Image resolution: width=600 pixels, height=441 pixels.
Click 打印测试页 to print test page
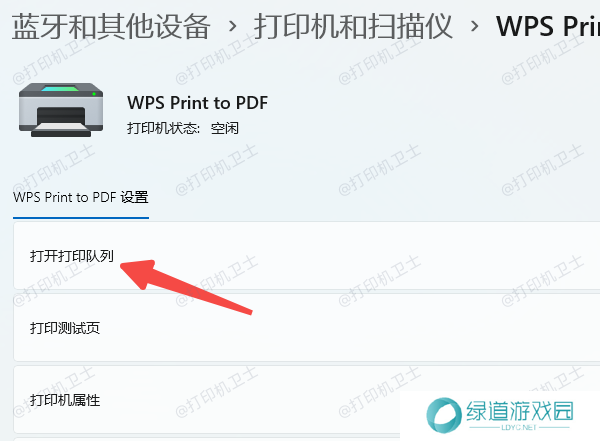tap(307, 328)
